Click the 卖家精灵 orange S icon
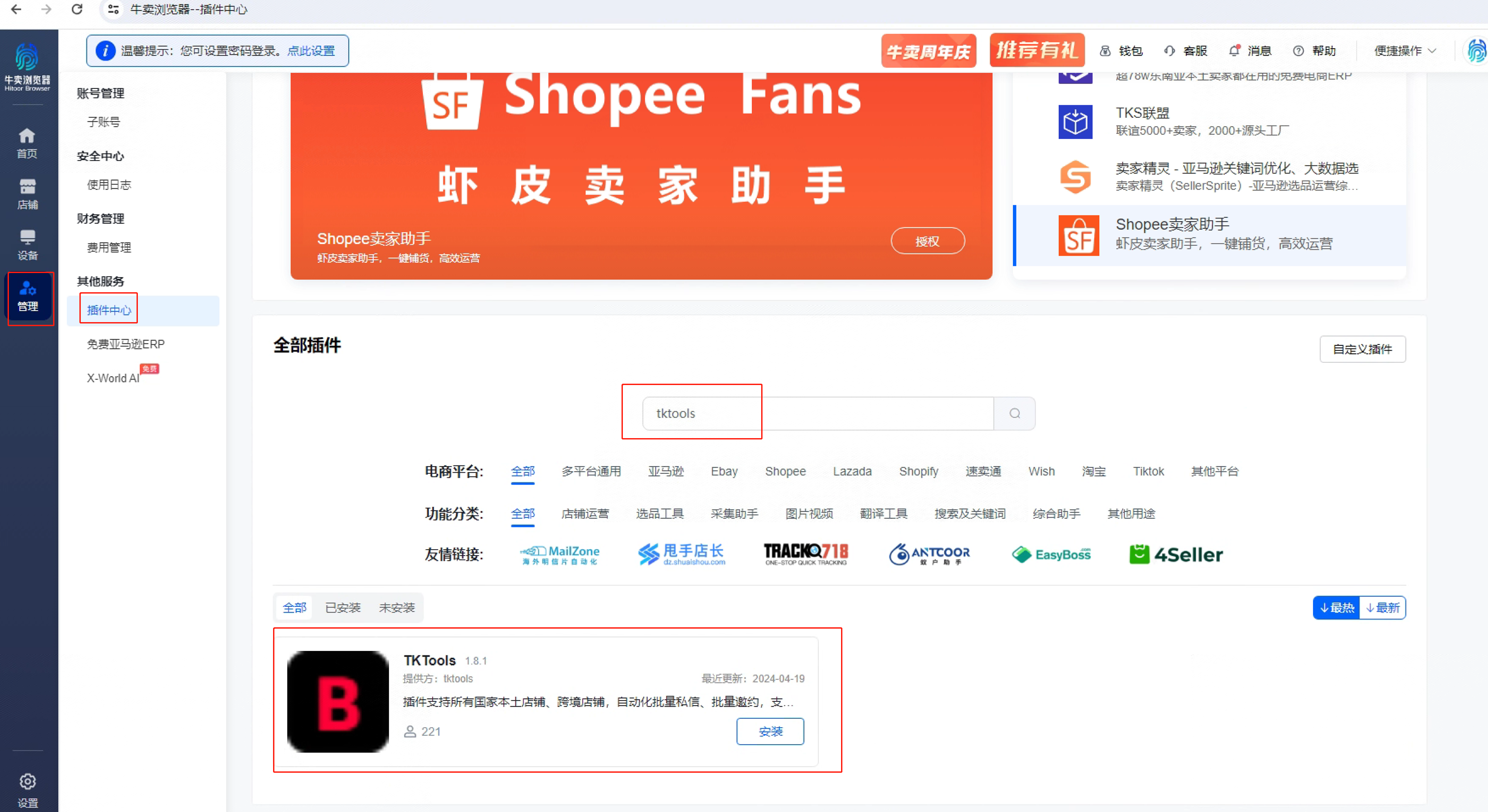Image resolution: width=1488 pixels, height=812 pixels. click(x=1075, y=177)
